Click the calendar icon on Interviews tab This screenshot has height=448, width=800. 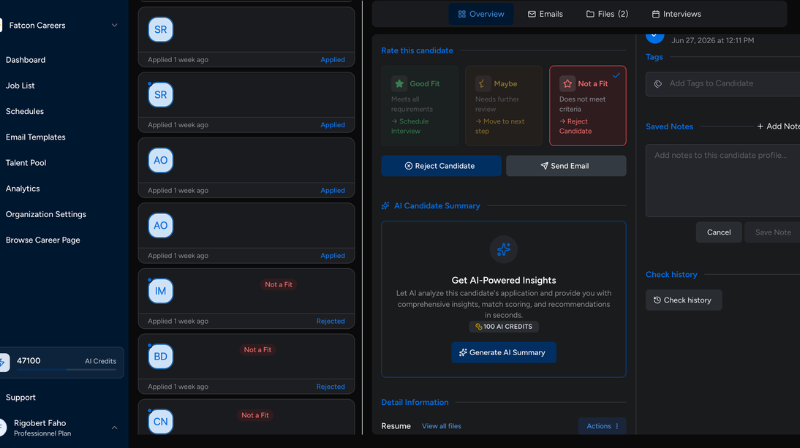click(656, 14)
